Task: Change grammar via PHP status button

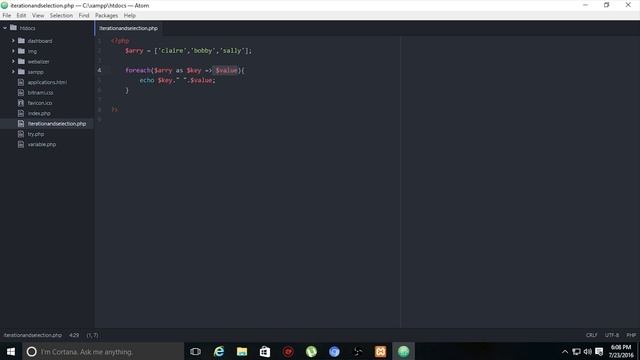Action: click(x=631, y=335)
